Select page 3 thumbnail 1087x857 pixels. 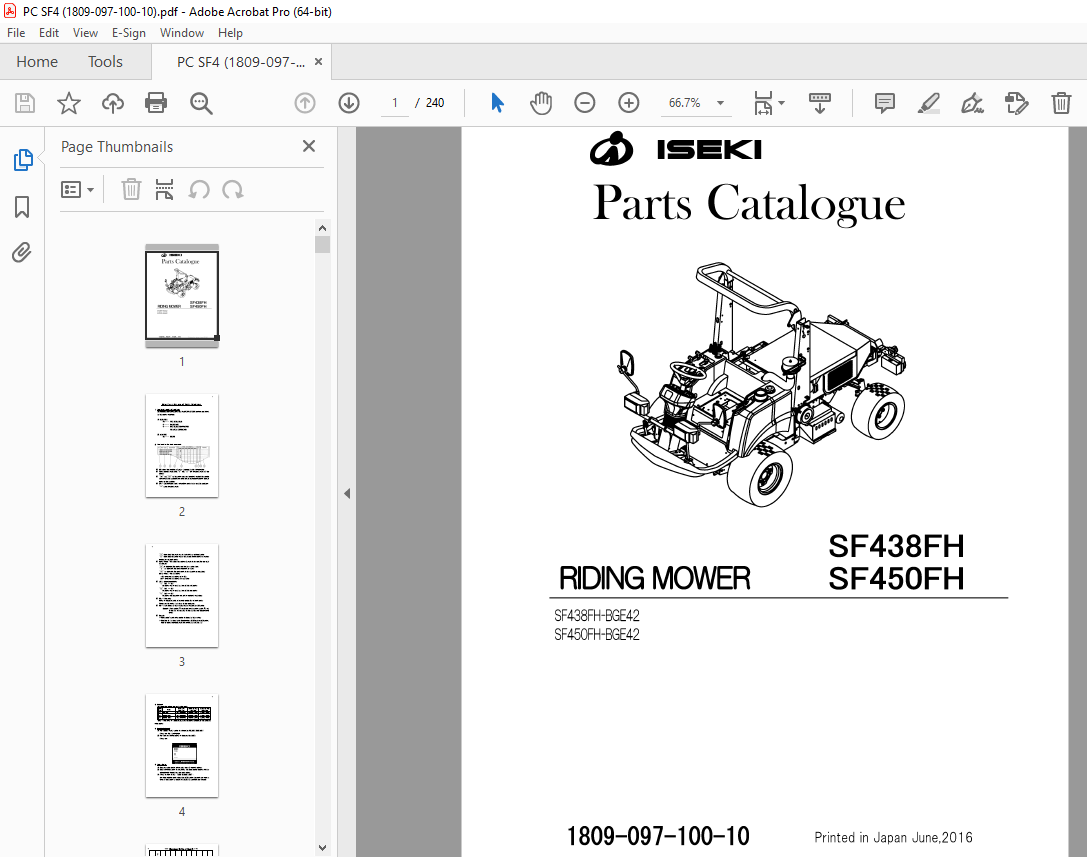(182, 596)
